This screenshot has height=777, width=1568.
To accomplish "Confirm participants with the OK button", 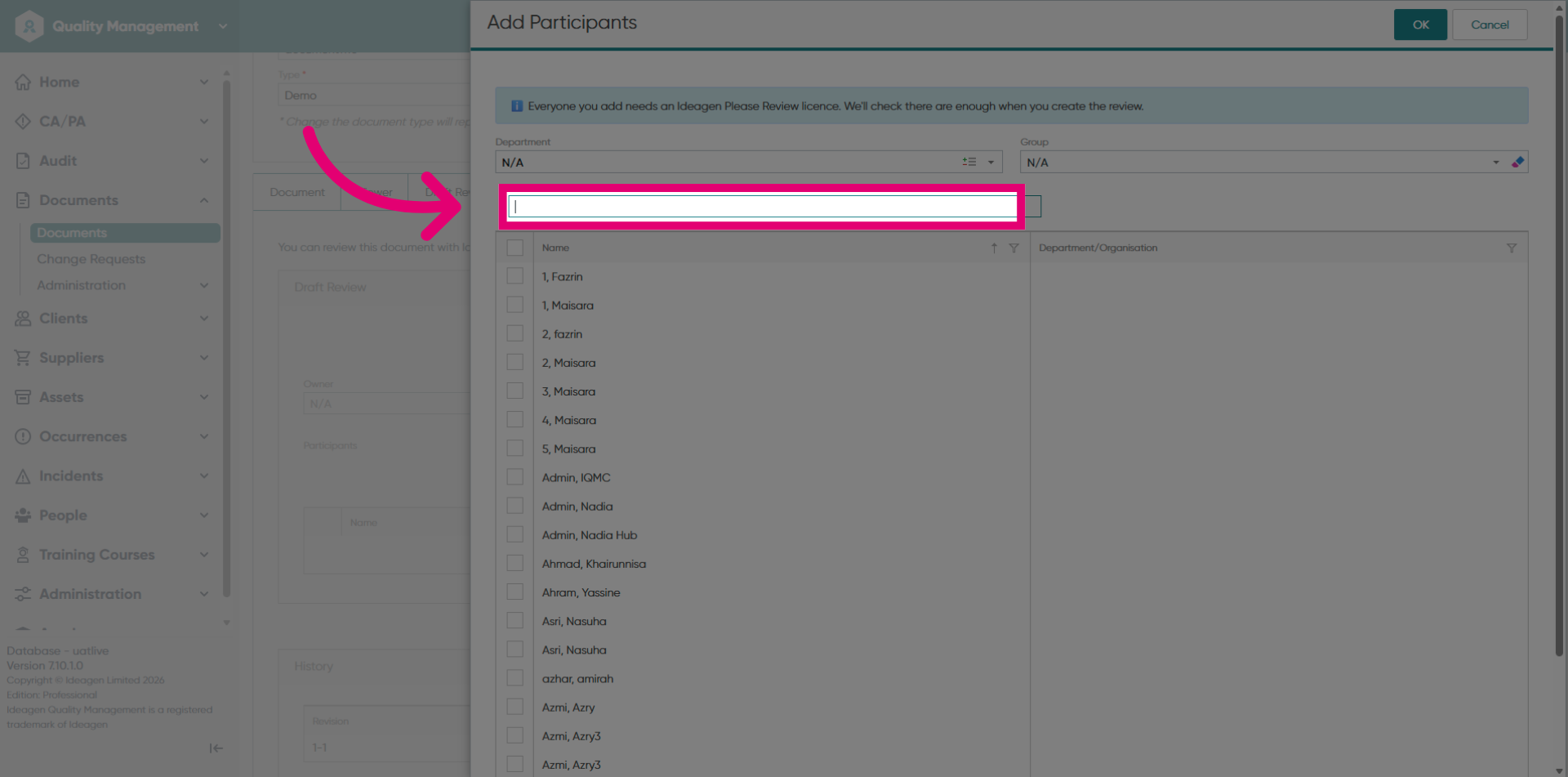I will 1420,25.
